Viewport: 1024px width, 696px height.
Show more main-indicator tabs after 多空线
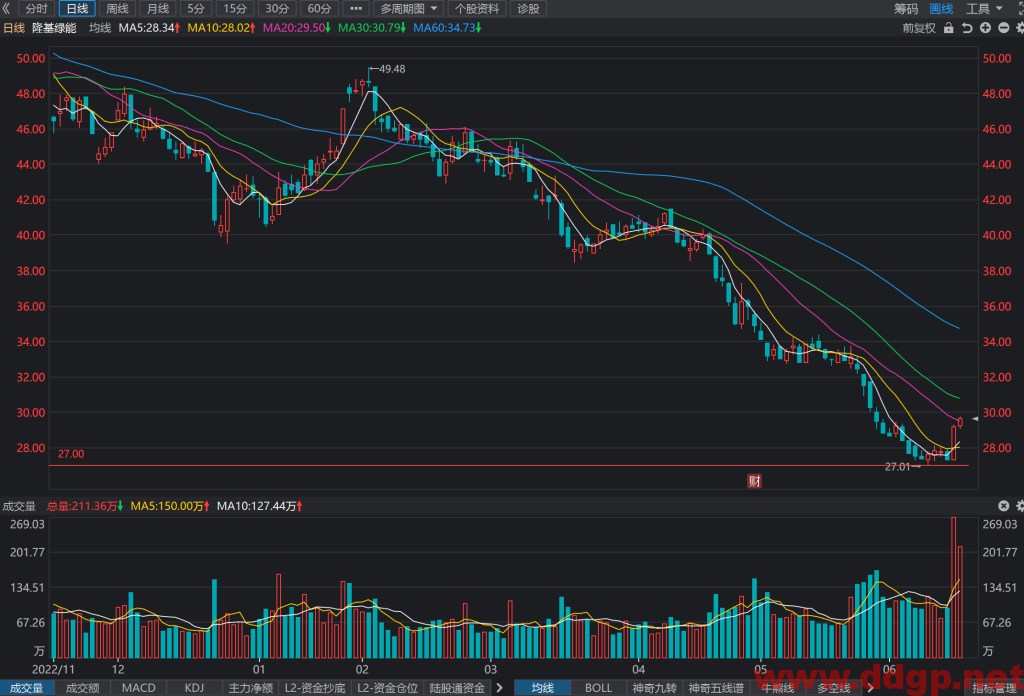tap(870, 688)
